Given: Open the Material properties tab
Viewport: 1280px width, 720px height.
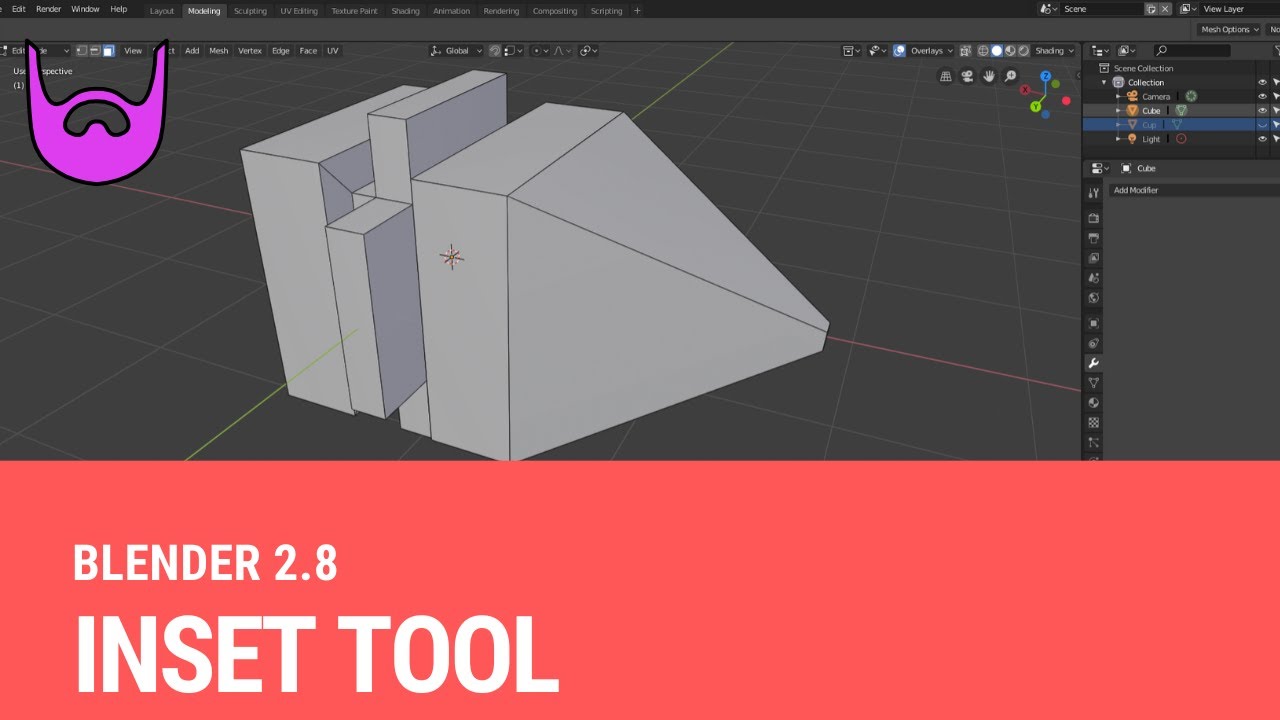Looking at the screenshot, I should (1094, 403).
